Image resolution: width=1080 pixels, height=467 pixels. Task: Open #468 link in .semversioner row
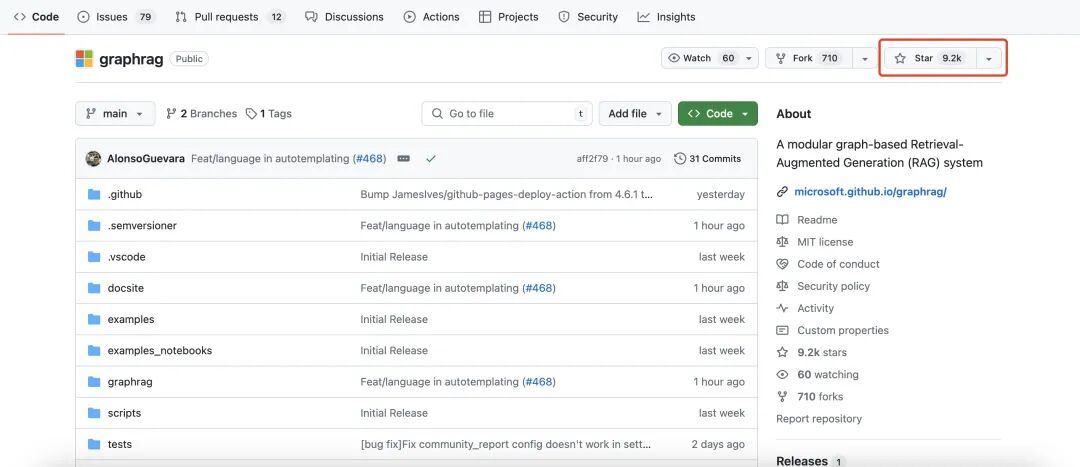click(x=539, y=225)
